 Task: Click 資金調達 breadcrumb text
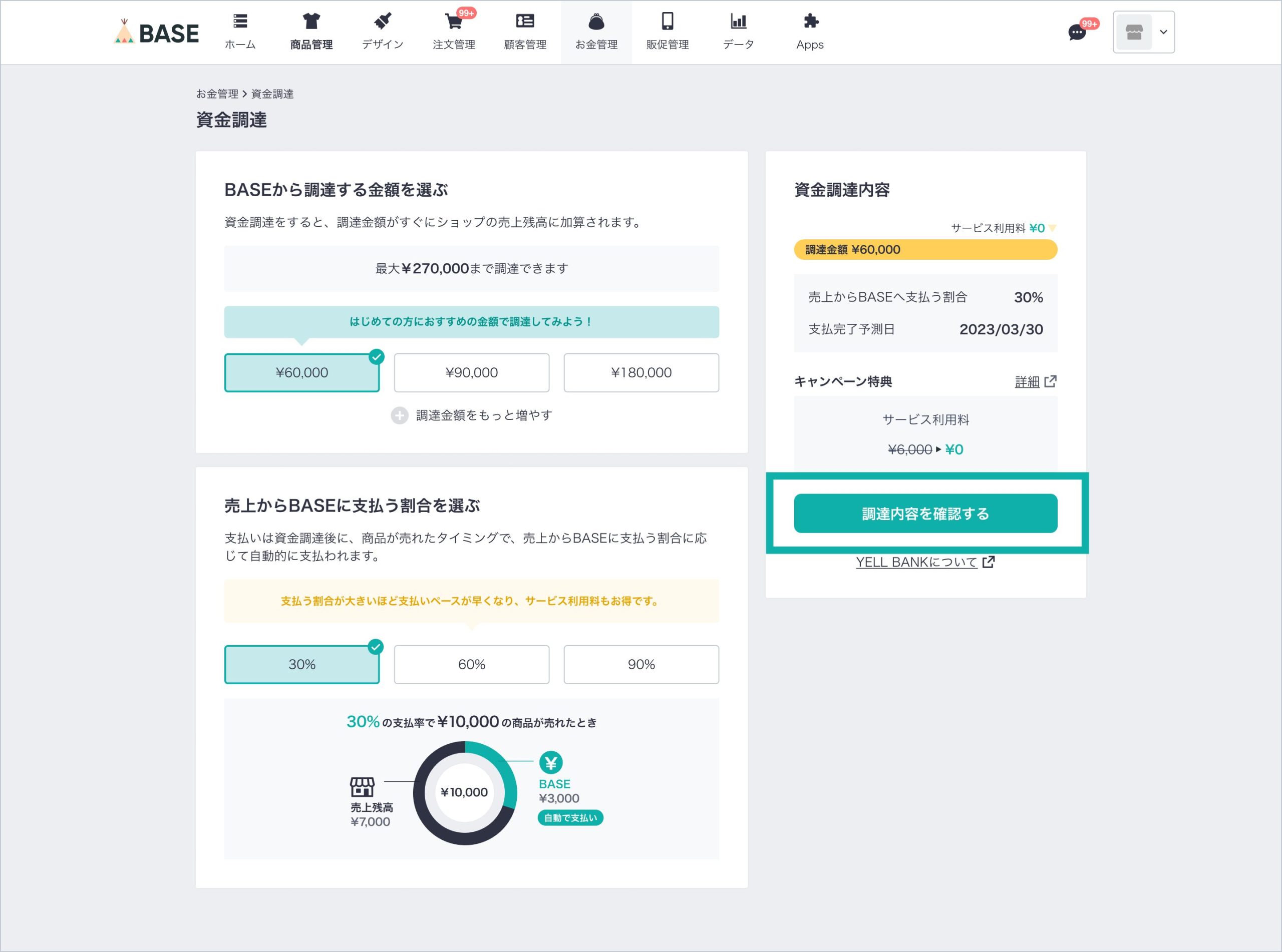click(272, 94)
